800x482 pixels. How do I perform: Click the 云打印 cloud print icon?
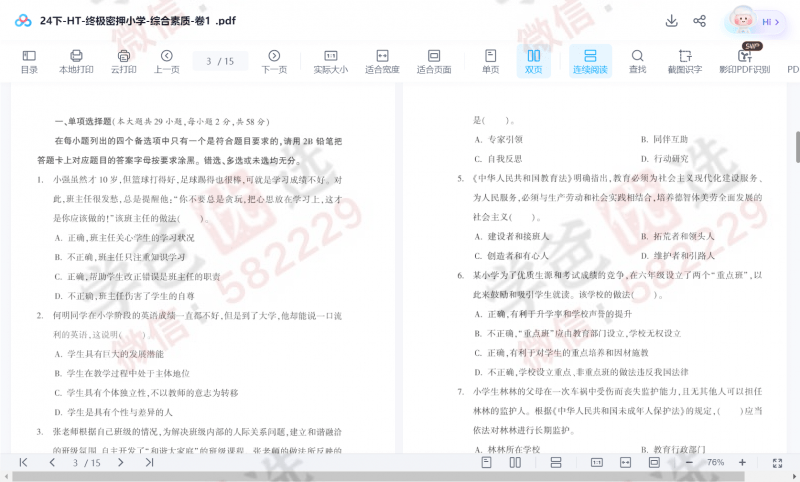123,62
